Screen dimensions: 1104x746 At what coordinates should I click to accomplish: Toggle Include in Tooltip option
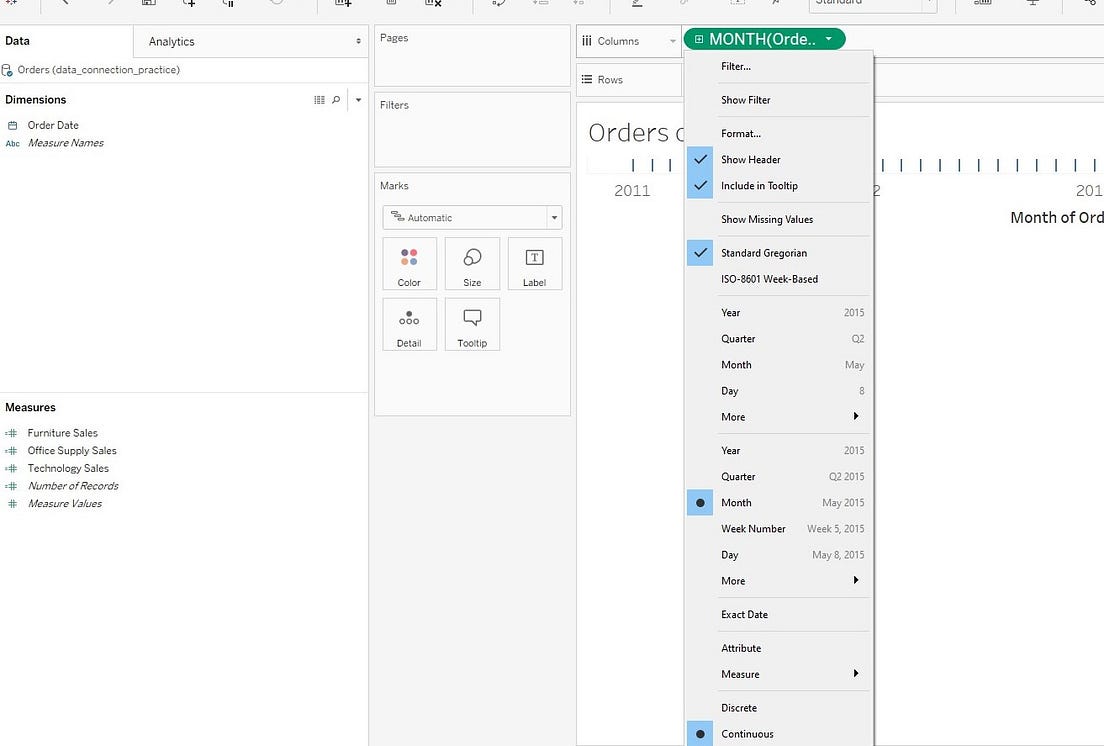[x=779, y=186]
